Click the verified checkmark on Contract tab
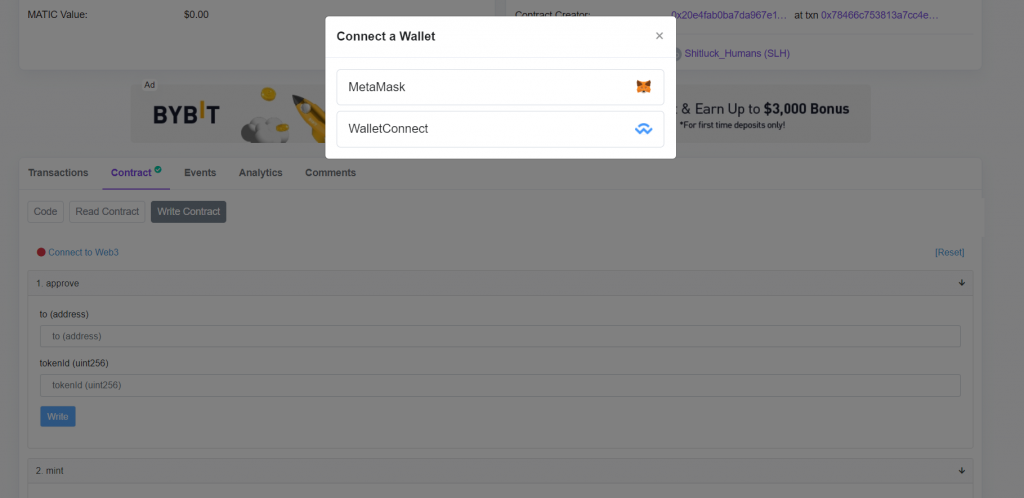 [x=158, y=170]
